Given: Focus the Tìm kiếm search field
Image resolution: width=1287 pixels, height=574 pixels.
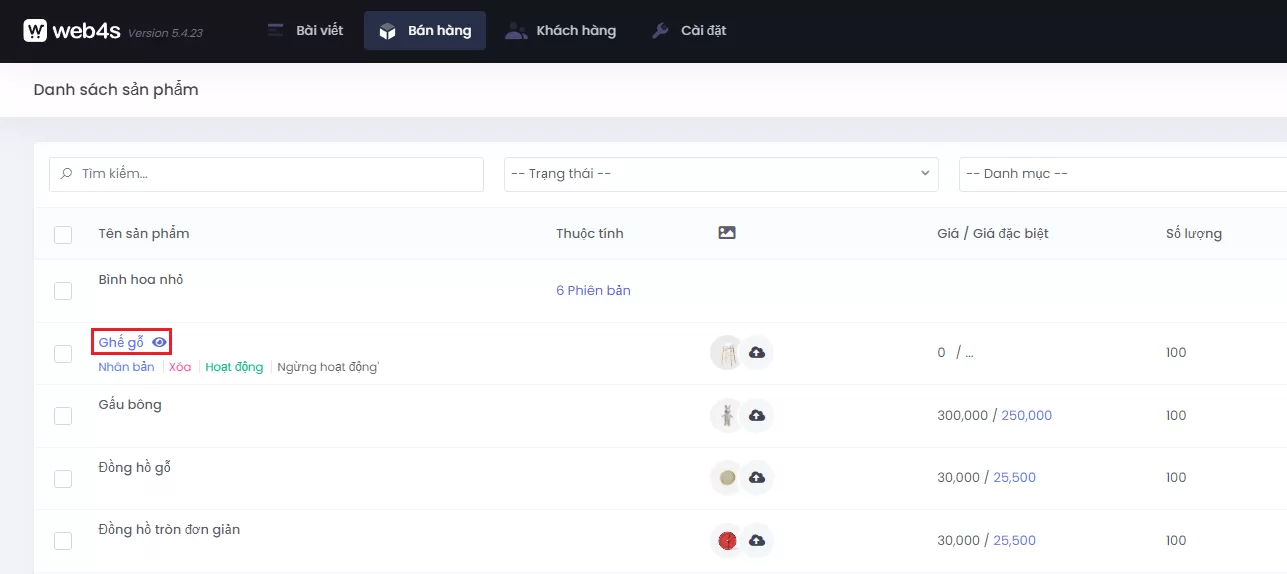Looking at the screenshot, I should [x=267, y=174].
